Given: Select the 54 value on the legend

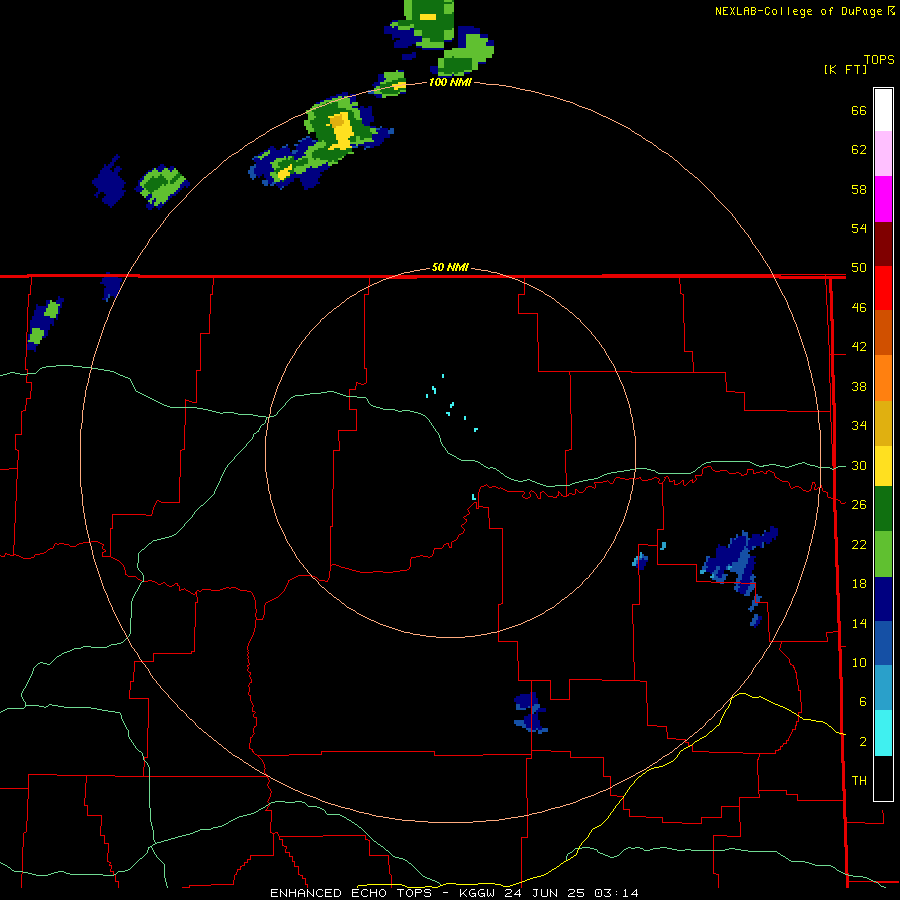Looking at the screenshot, I should [x=859, y=228].
